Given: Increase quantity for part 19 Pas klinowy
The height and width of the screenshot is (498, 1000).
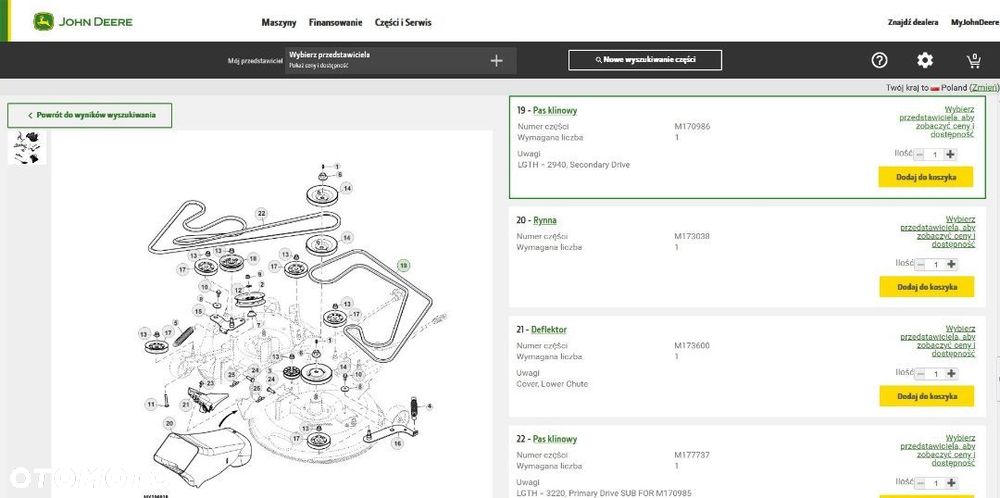Looking at the screenshot, I should pyautogui.click(x=950, y=154).
